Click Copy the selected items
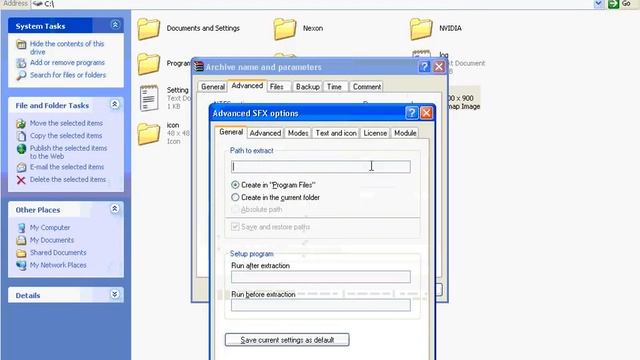640x360 pixels. click(x=66, y=136)
